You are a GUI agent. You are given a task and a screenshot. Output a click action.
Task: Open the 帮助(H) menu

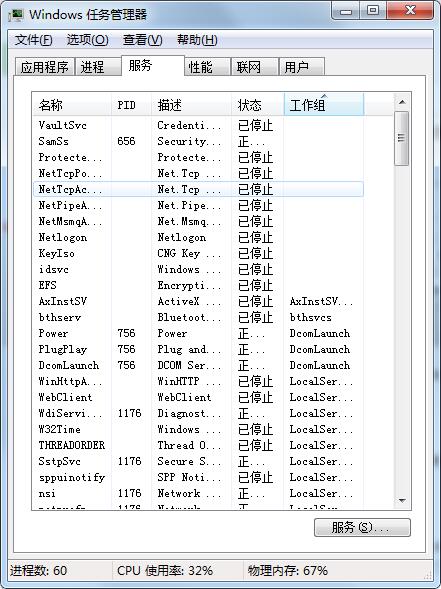coord(197,40)
